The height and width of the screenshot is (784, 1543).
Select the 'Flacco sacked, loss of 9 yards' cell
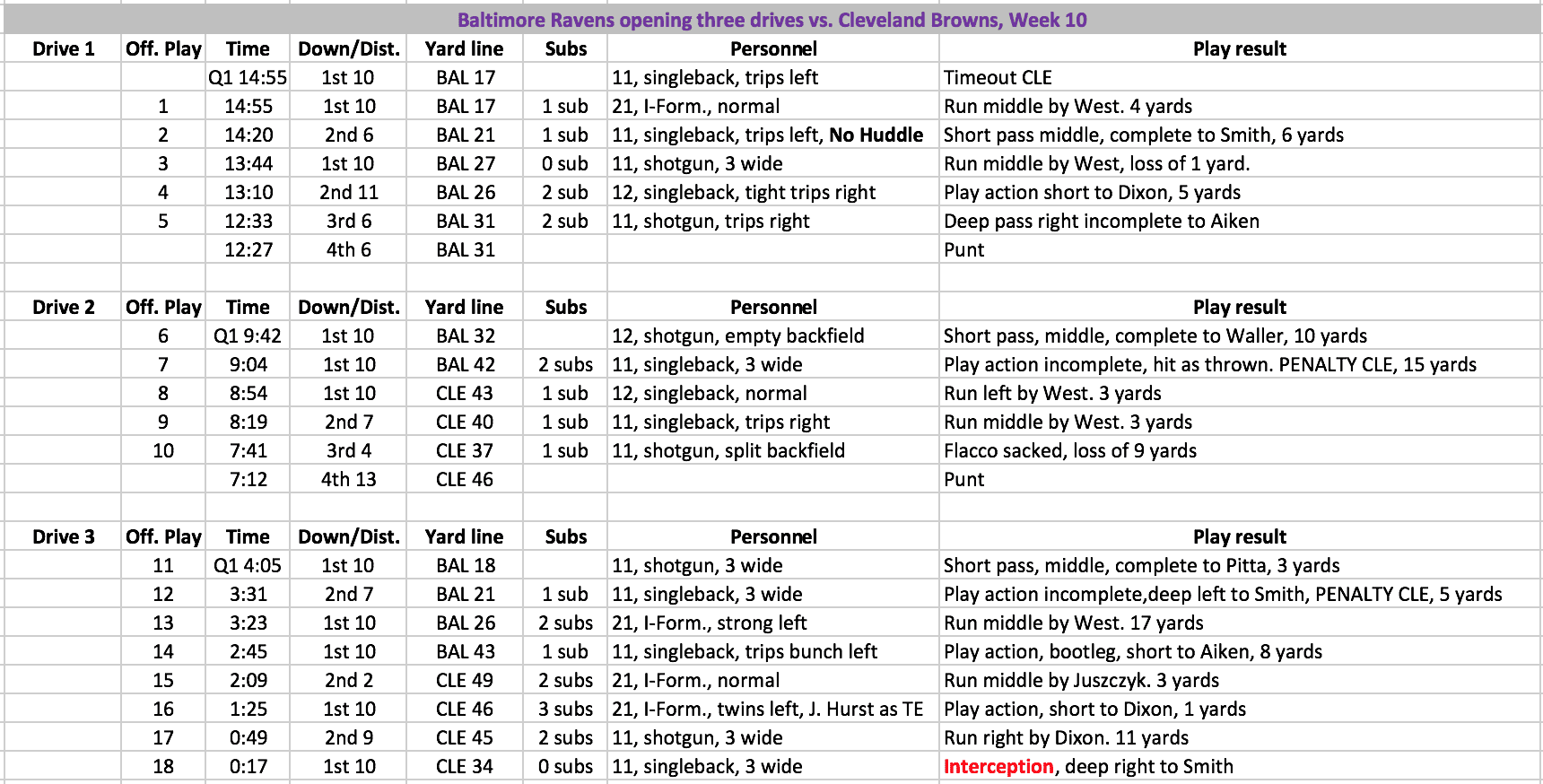[1240, 450]
